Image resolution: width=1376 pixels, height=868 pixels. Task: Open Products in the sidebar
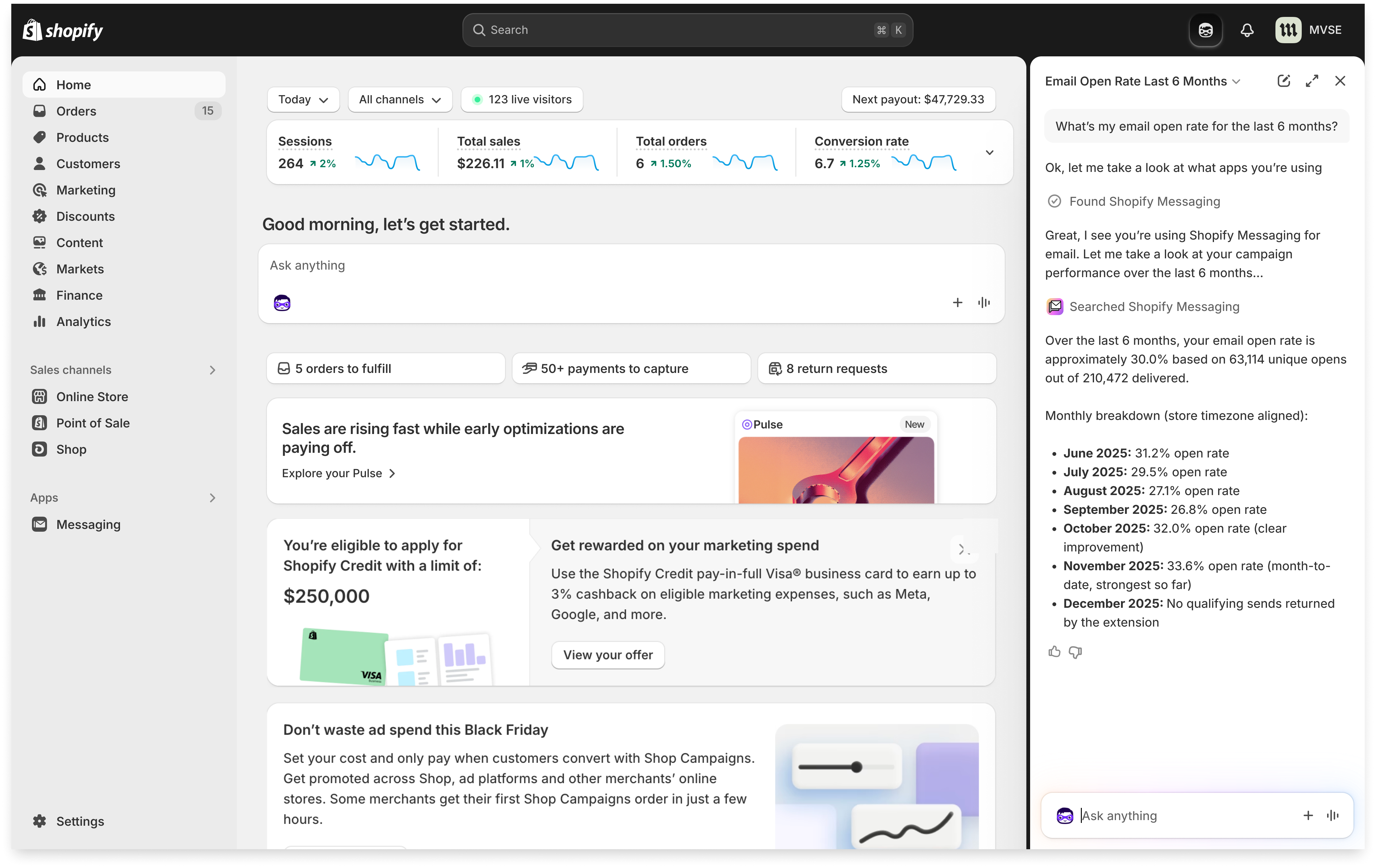(123, 137)
